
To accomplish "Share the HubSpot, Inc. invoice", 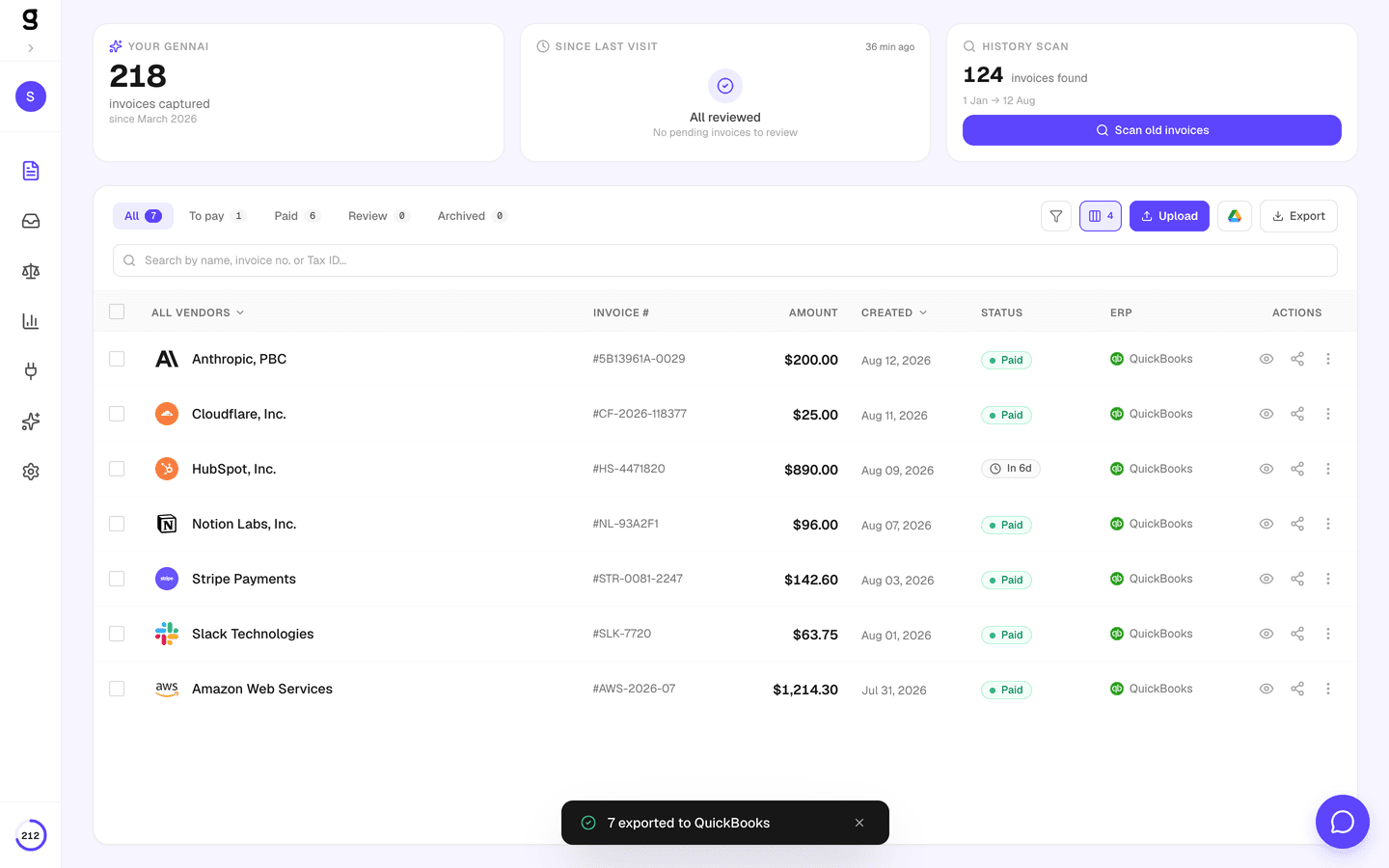I will point(1297,469).
